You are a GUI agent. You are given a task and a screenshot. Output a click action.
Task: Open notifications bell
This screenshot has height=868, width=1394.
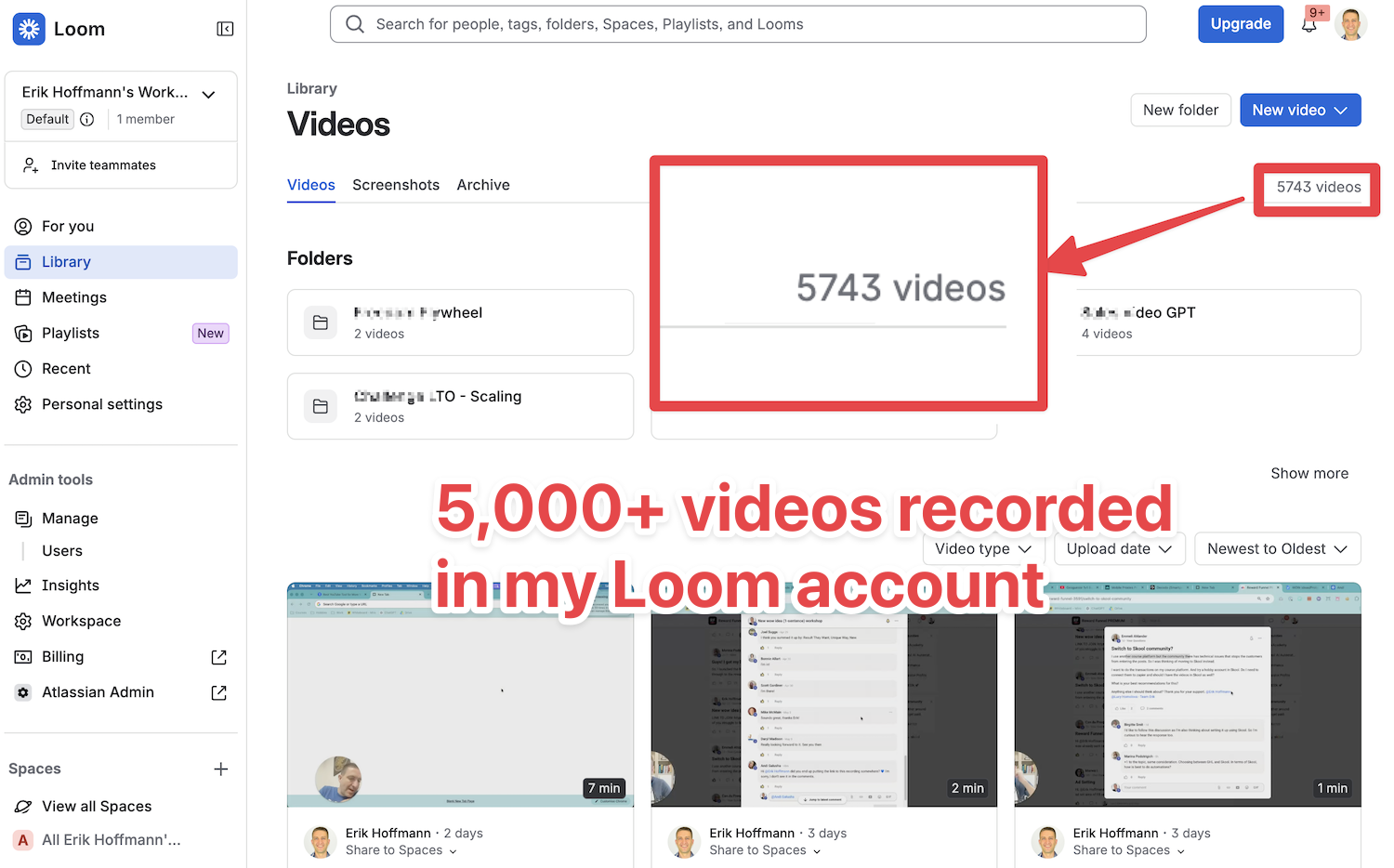click(1309, 24)
